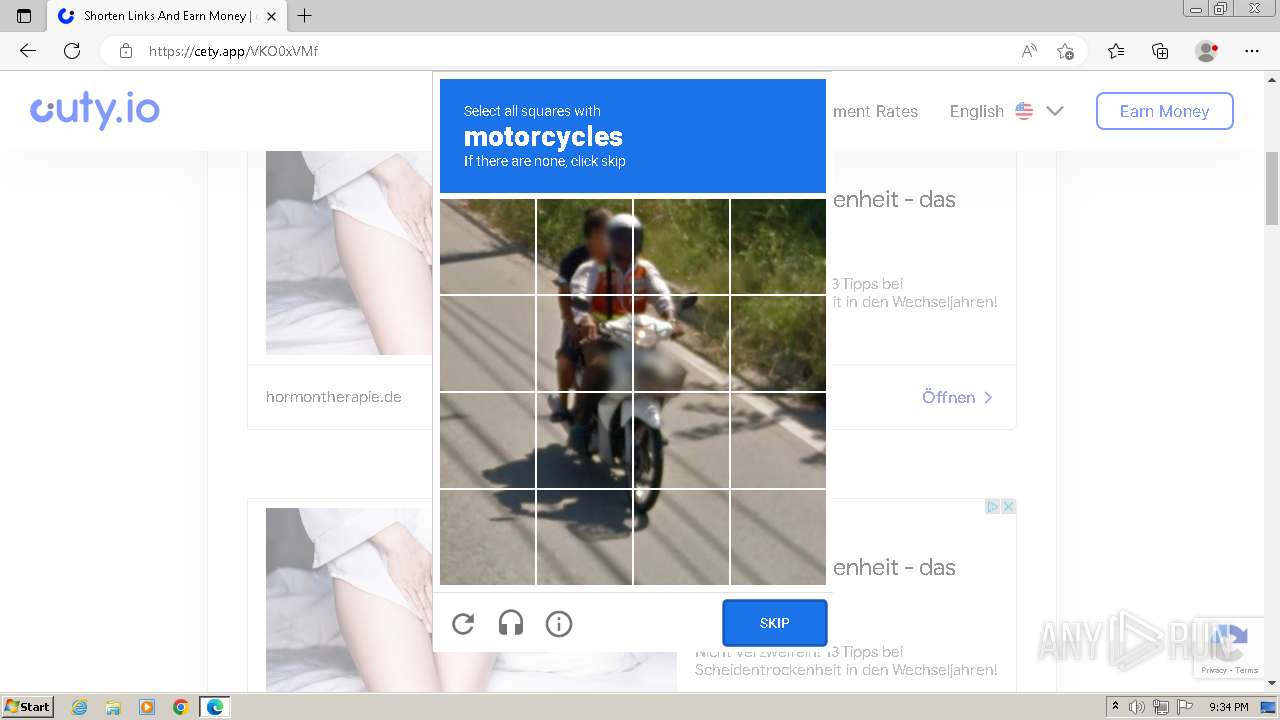This screenshot has width=1280, height=720.
Task: Select the captcha square with the passenger's shoulder
Action: click(584, 246)
